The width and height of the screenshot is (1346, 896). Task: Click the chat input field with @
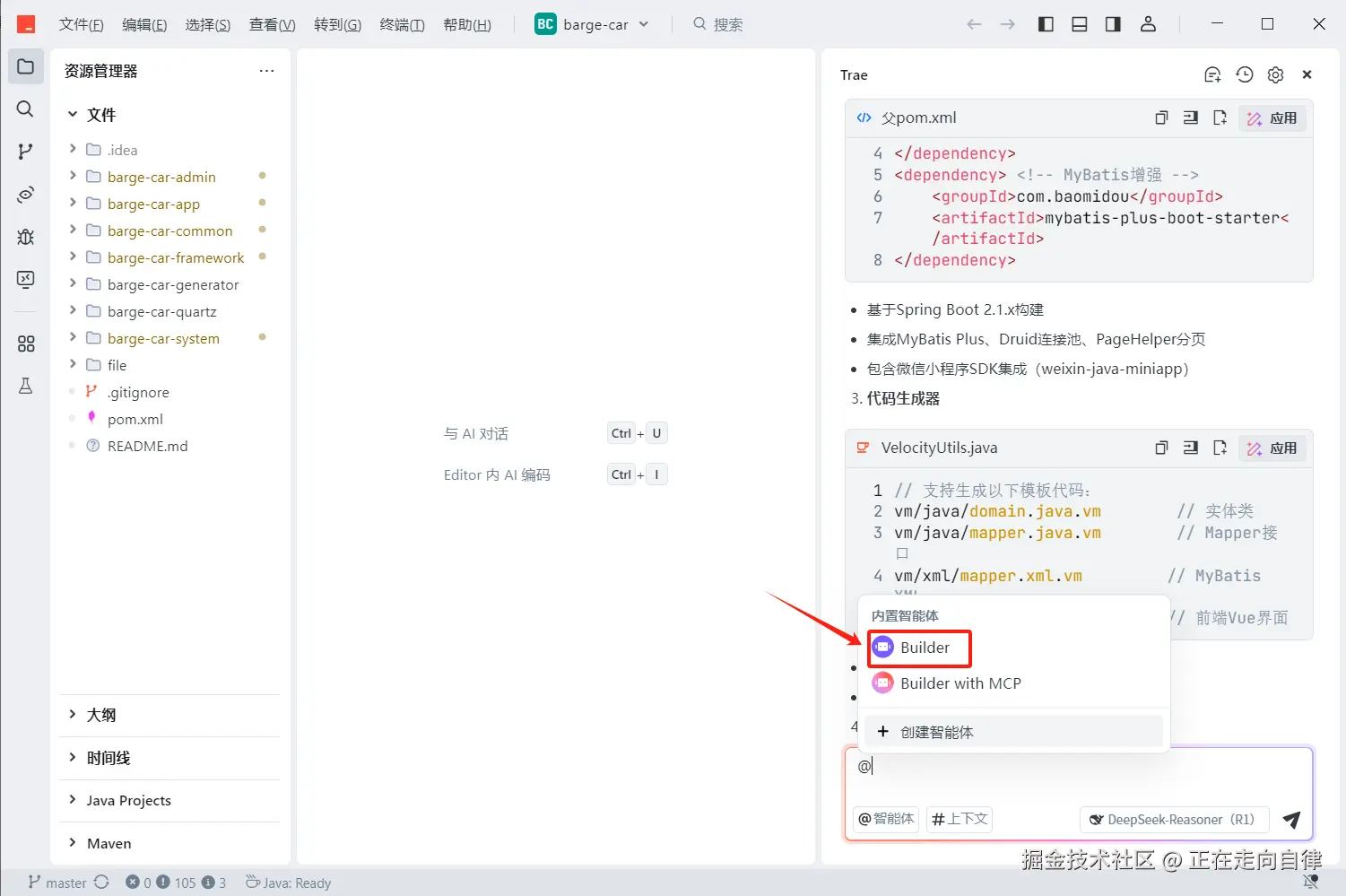[1079, 775]
